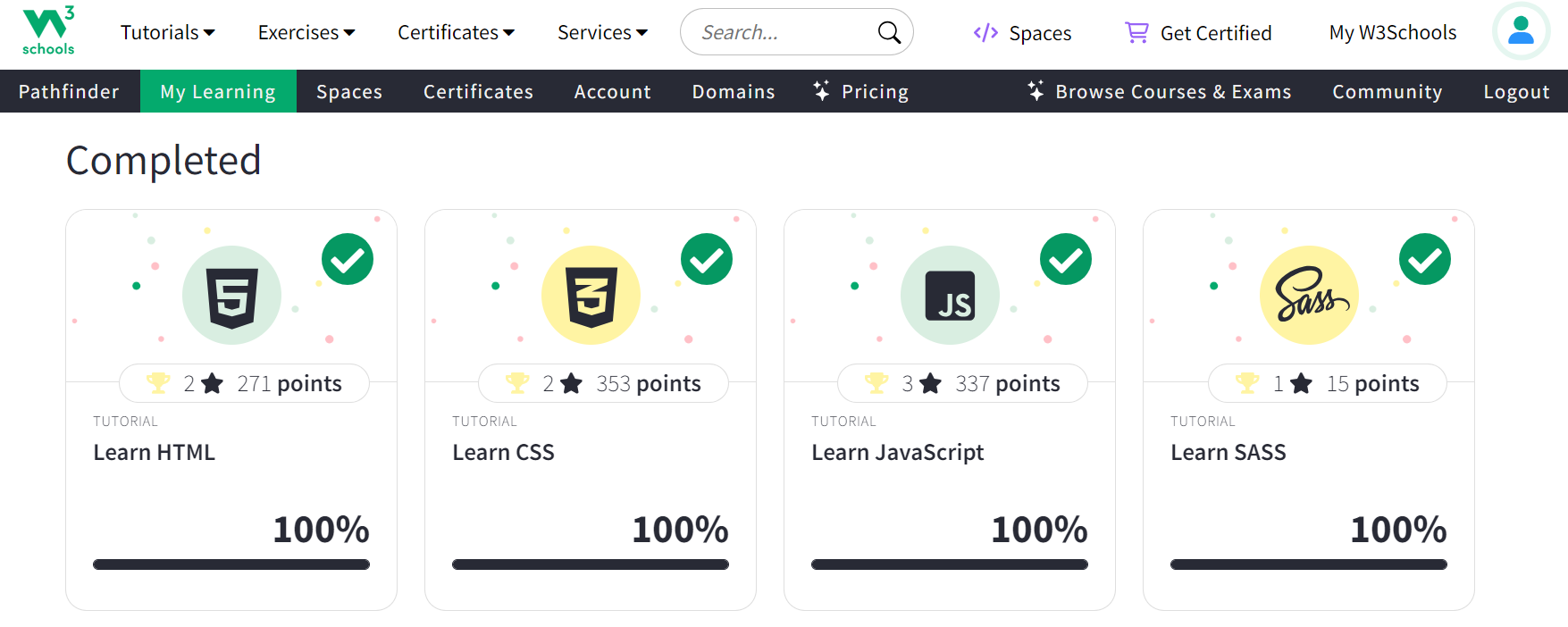Click the star icon on Learn JavaScript

930,383
